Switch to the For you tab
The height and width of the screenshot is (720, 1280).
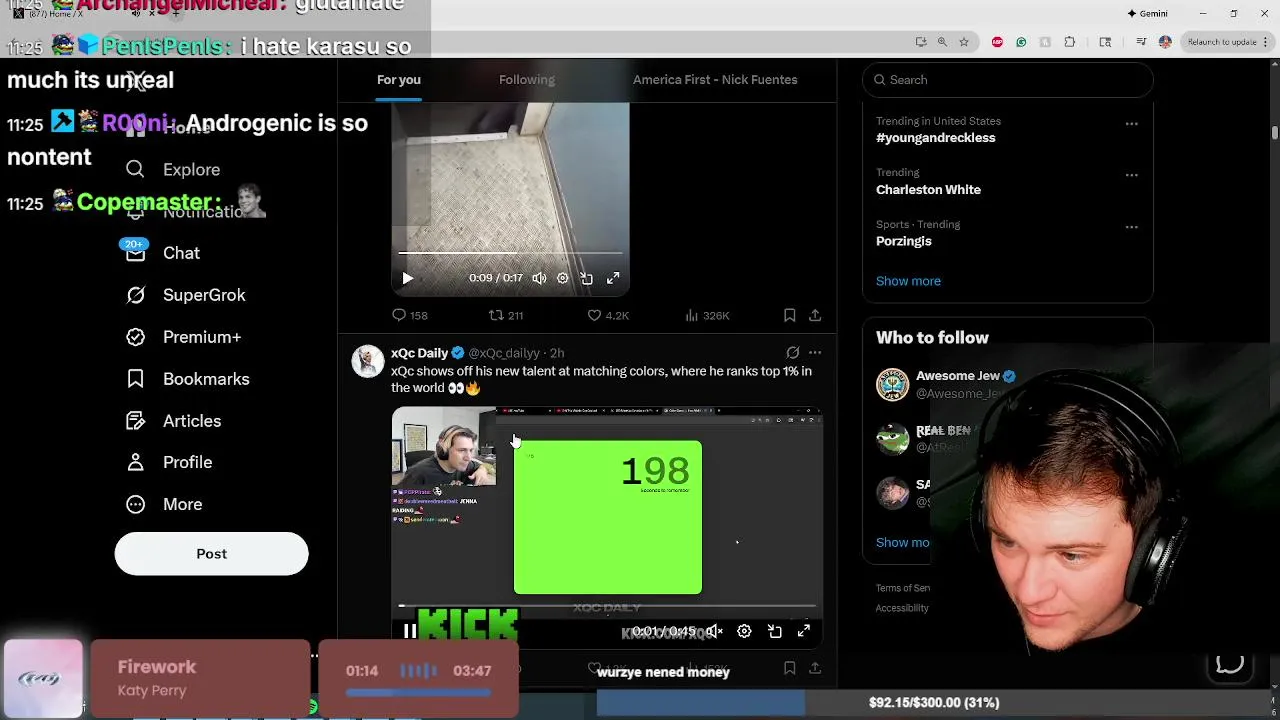[398, 80]
